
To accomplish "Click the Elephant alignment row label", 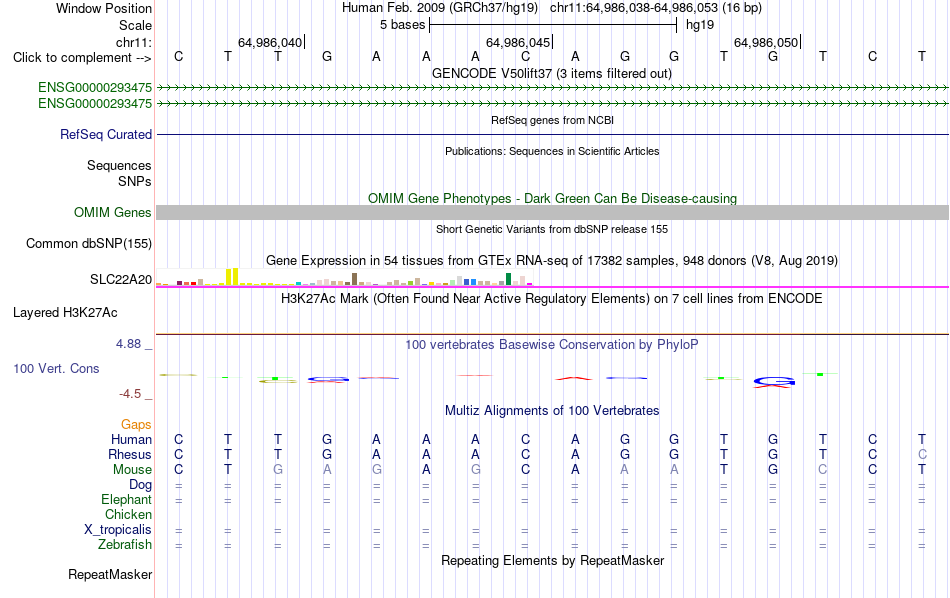I will pyautogui.click(x=126, y=500).
